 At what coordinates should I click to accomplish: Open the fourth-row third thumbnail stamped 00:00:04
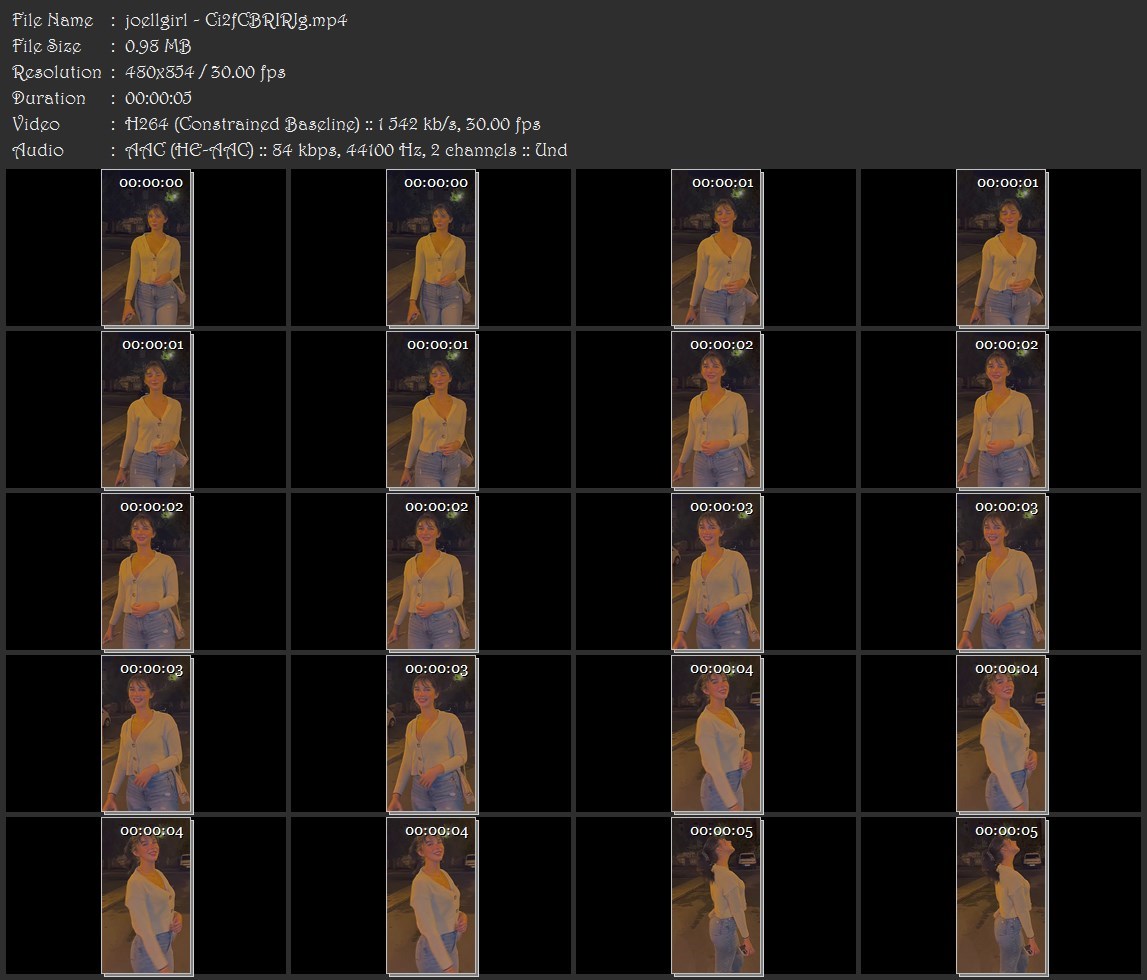click(x=717, y=734)
